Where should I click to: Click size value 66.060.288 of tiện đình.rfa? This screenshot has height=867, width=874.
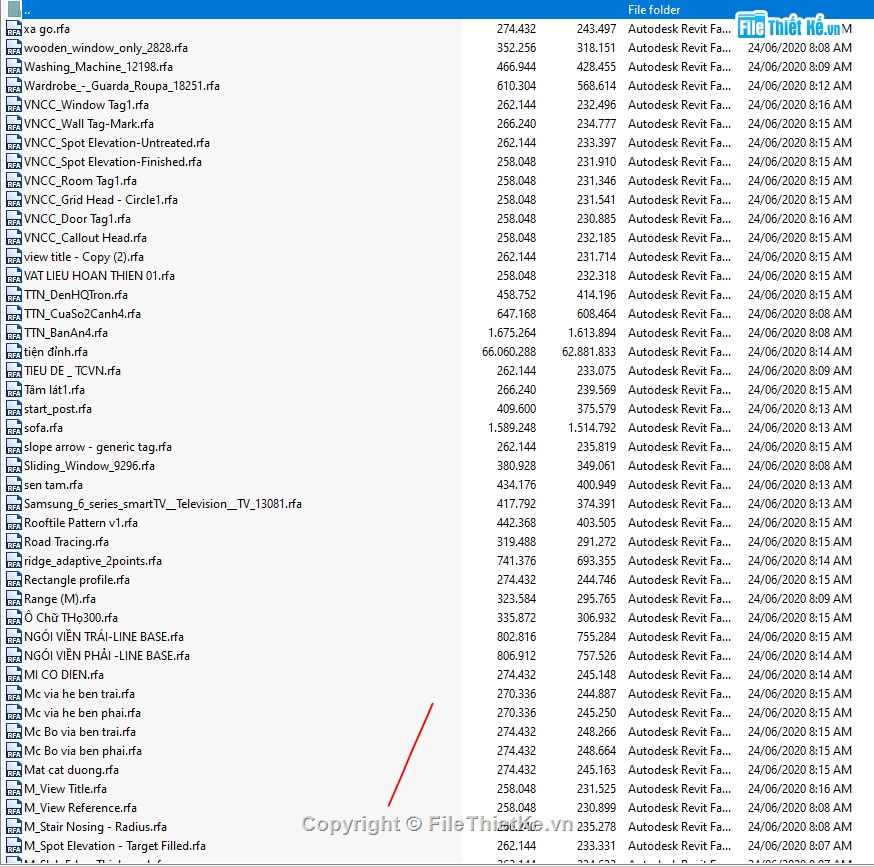(509, 352)
